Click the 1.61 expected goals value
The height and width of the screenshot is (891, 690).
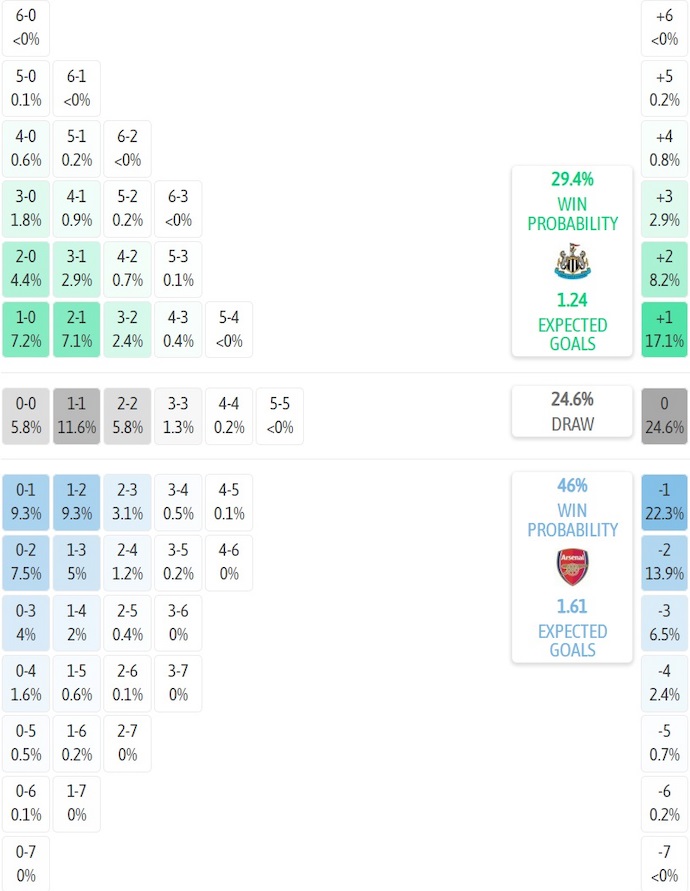[x=571, y=607]
